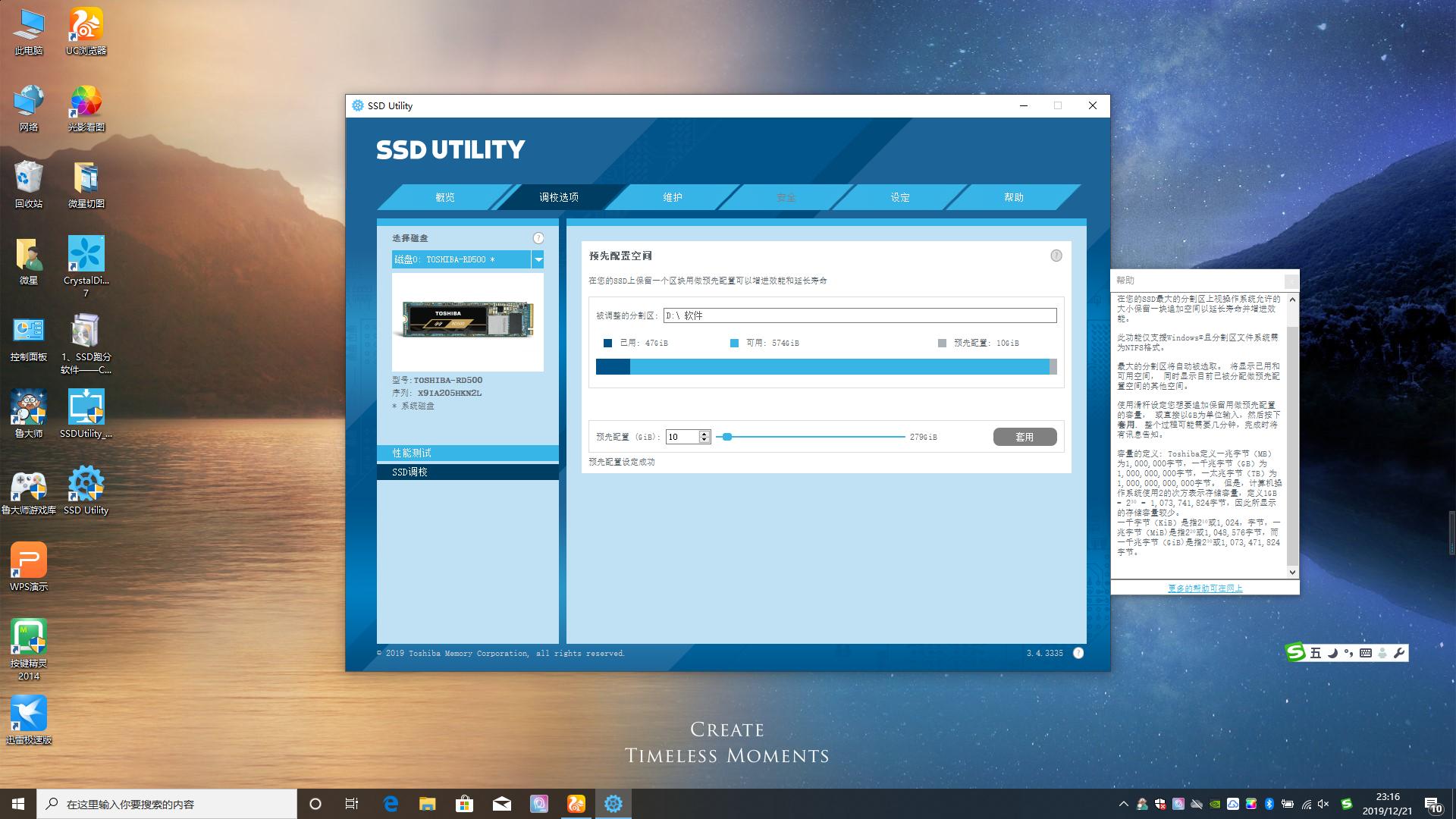
Task: Switch to the 概览 tab
Action: (x=445, y=197)
